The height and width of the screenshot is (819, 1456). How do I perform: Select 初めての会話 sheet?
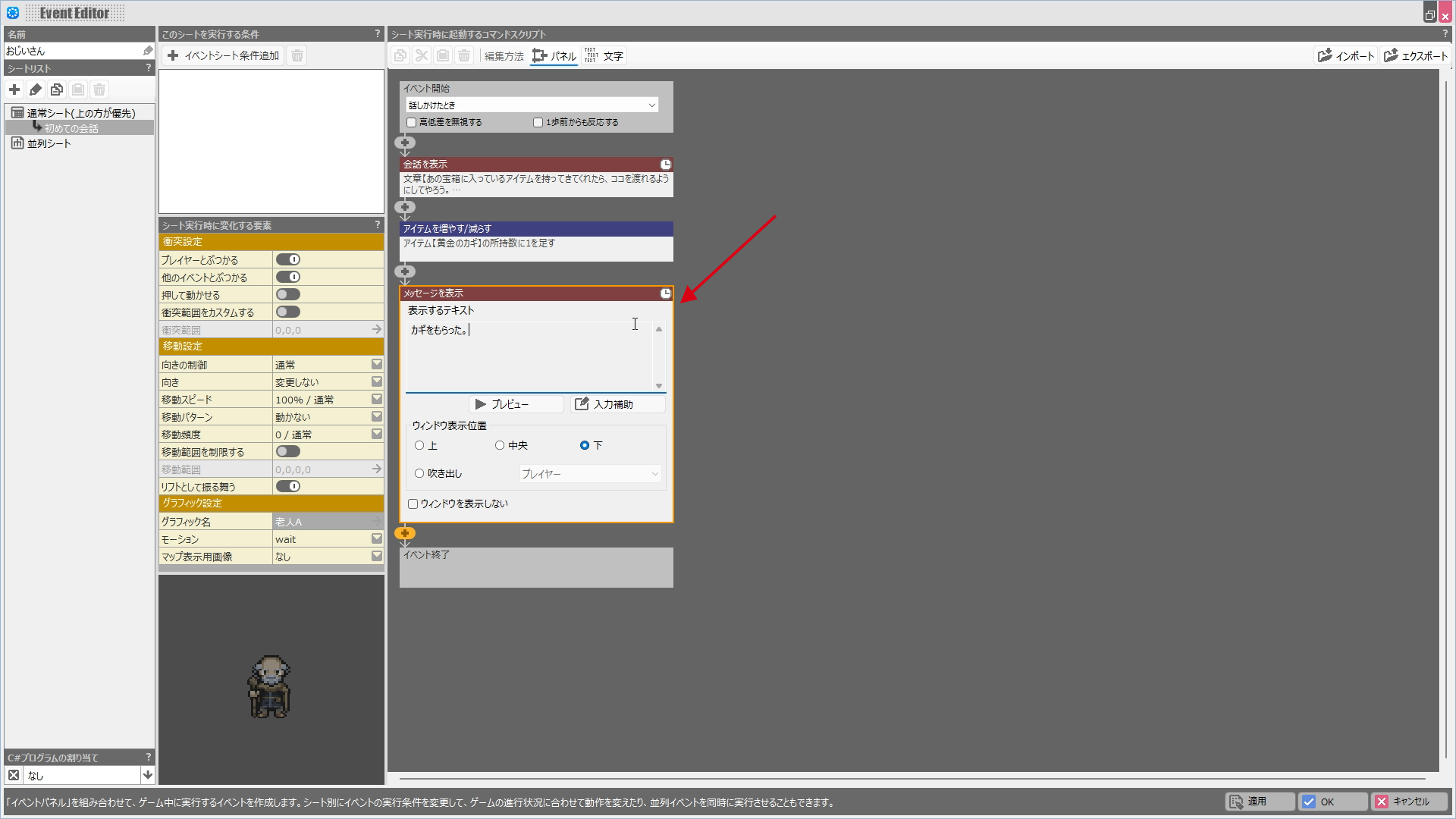(71, 128)
